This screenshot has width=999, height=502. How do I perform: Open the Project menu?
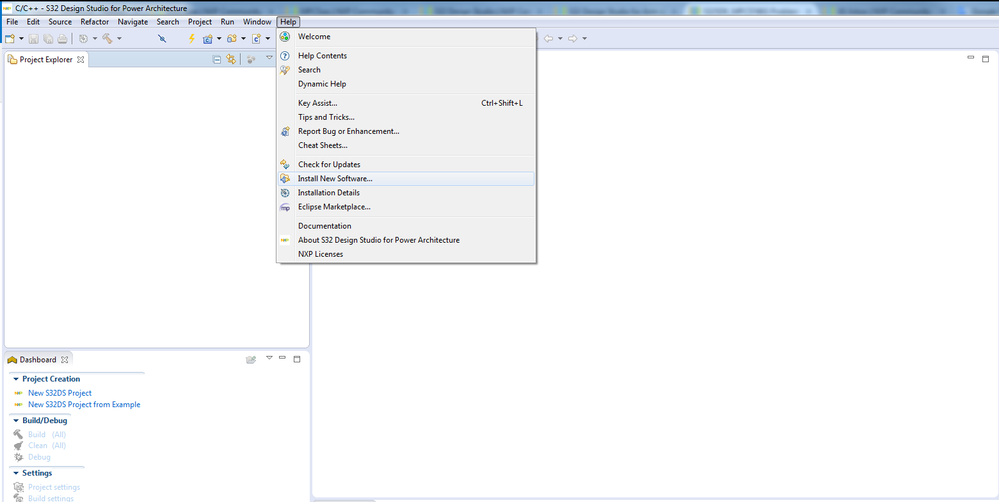(x=199, y=22)
